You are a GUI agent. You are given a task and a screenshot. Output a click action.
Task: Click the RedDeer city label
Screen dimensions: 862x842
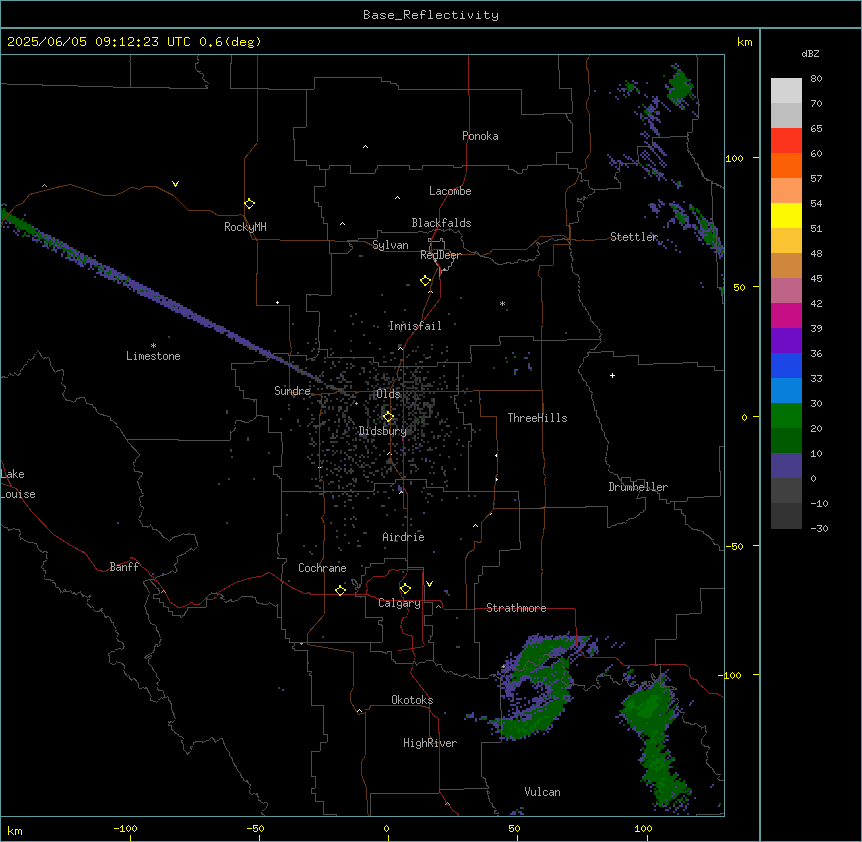pos(440,255)
